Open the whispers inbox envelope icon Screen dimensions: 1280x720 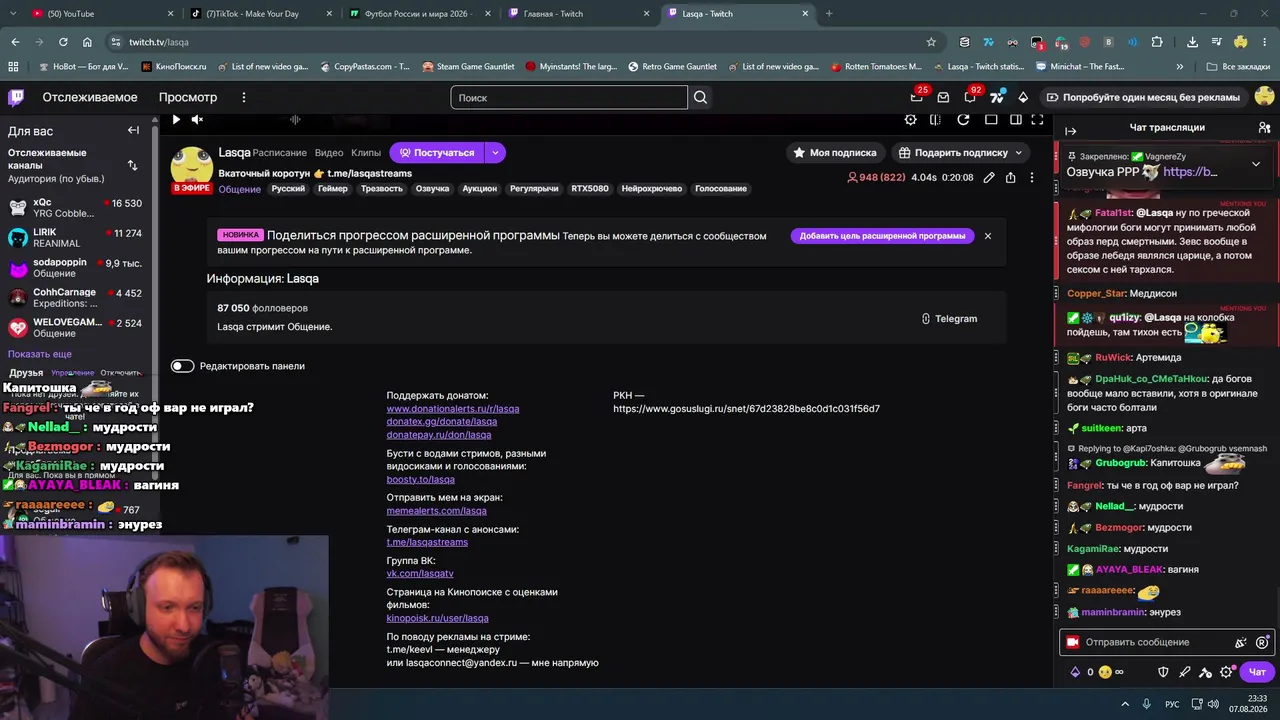(x=943, y=97)
